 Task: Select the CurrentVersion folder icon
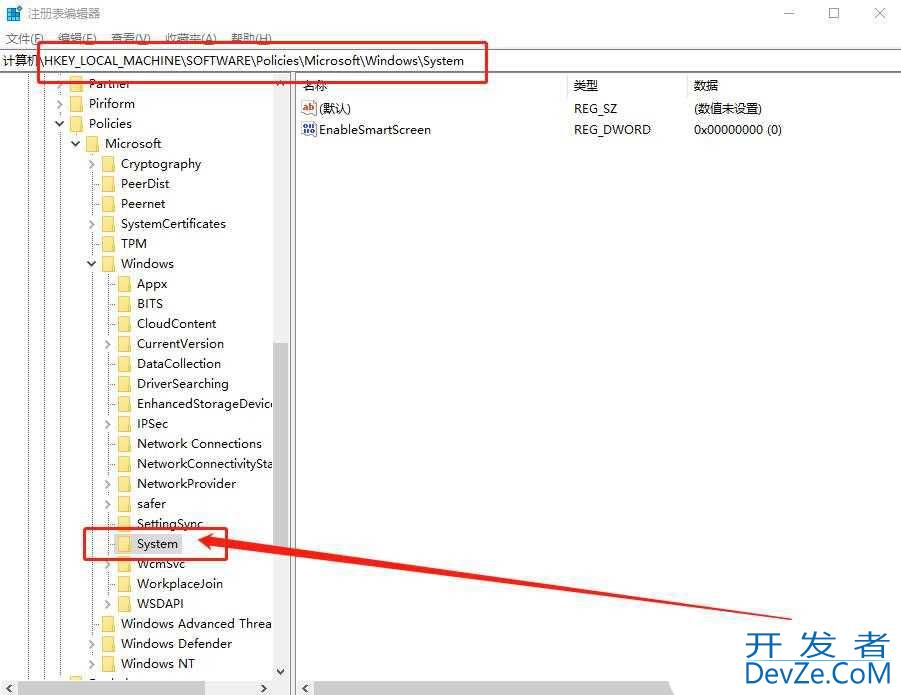pyautogui.click(x=125, y=344)
